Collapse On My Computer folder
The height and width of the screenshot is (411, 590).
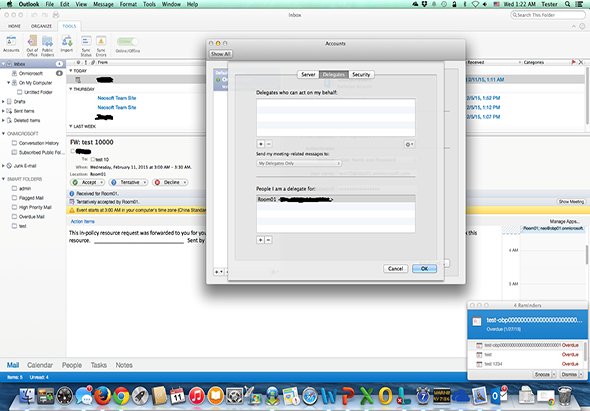click(9, 82)
